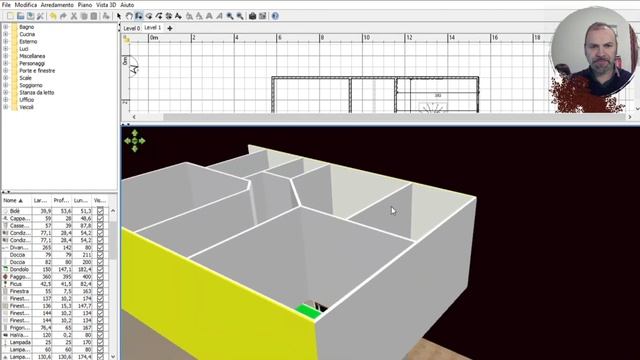Toggle visibility checkbox for Faggio row

coord(100,277)
